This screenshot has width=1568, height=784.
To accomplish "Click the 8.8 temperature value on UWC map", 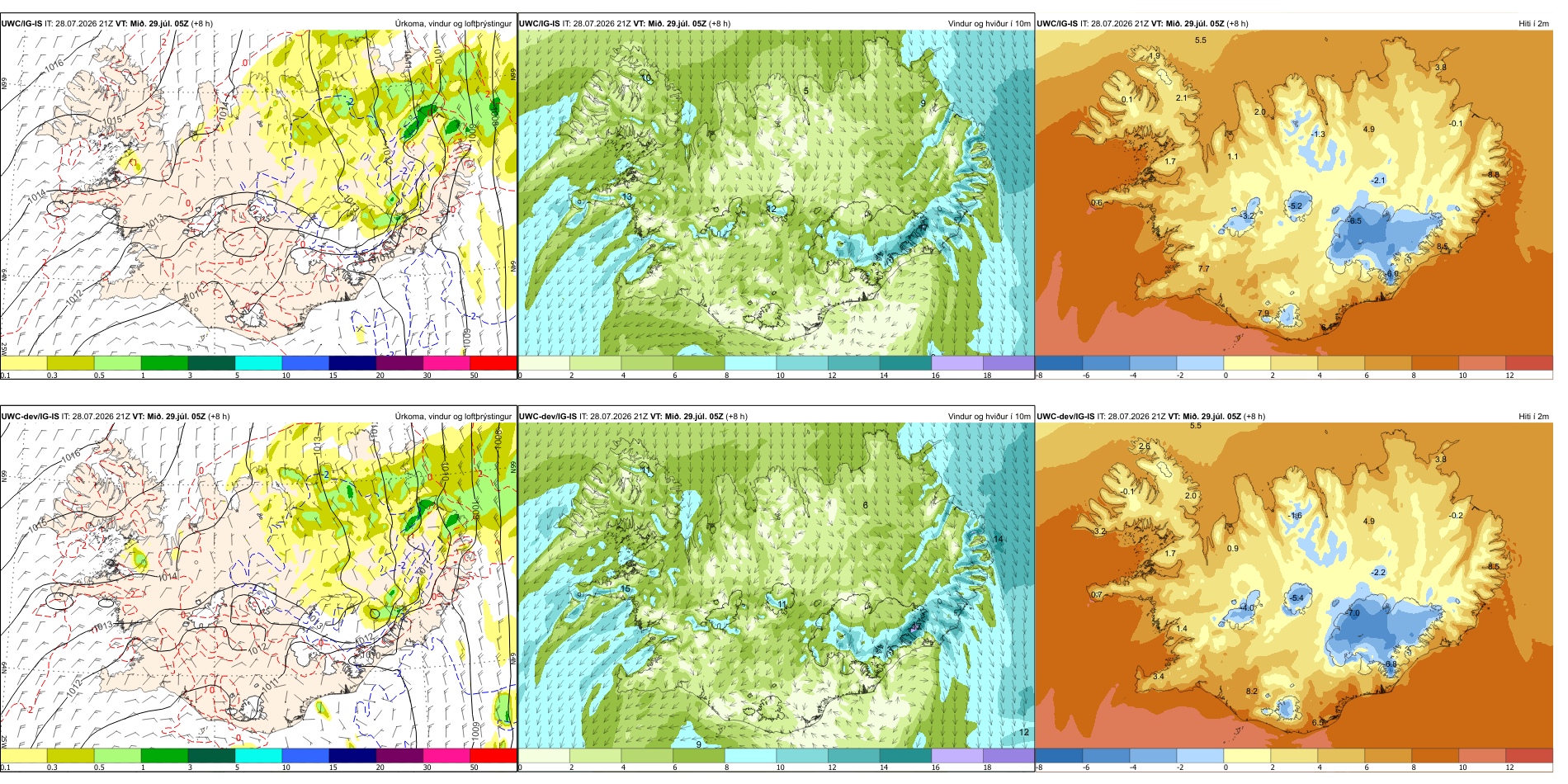I will click(1493, 175).
